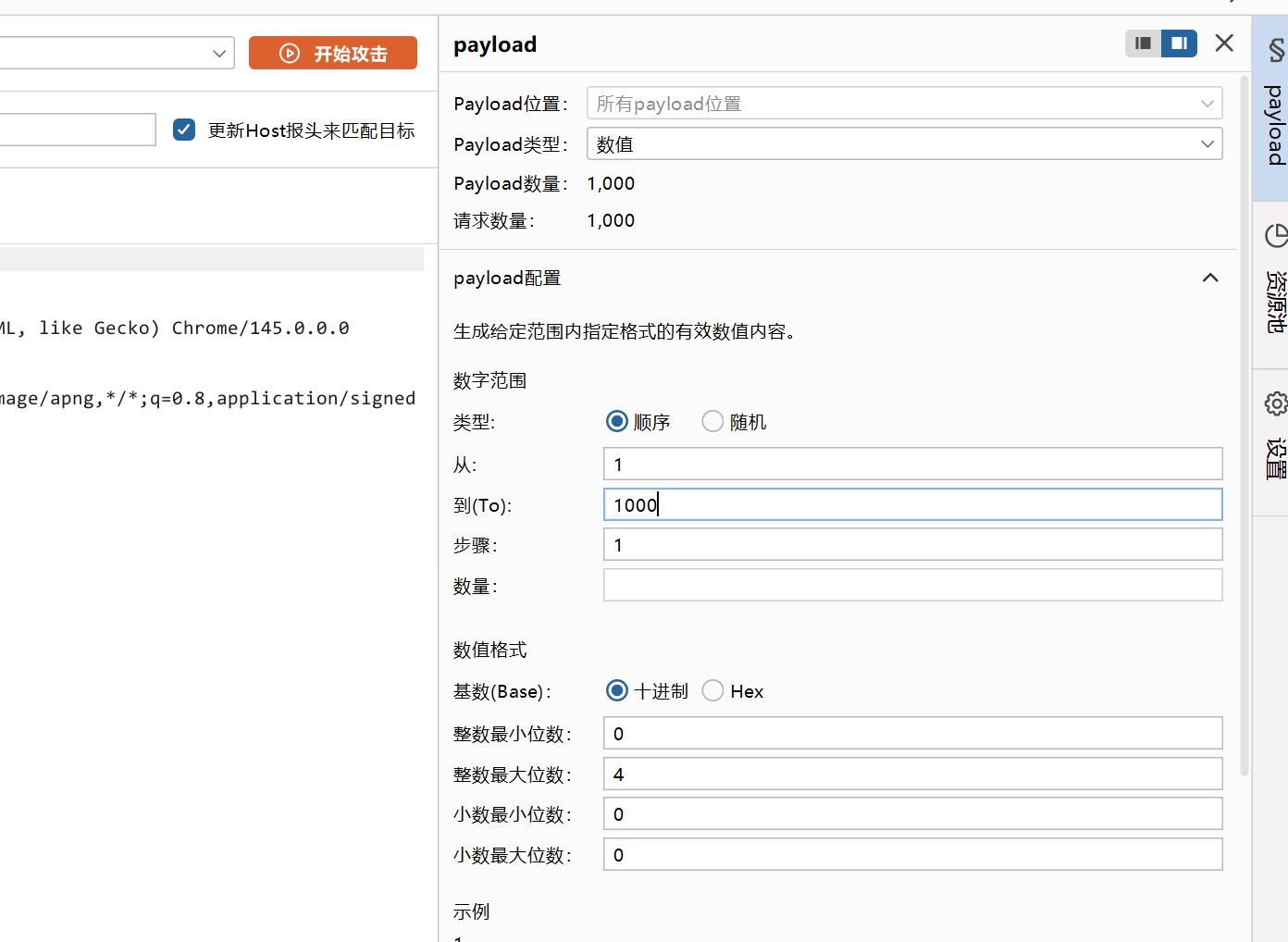Image resolution: width=1288 pixels, height=942 pixels.
Task: Select the 十进制 decimal base option
Action: 617,691
